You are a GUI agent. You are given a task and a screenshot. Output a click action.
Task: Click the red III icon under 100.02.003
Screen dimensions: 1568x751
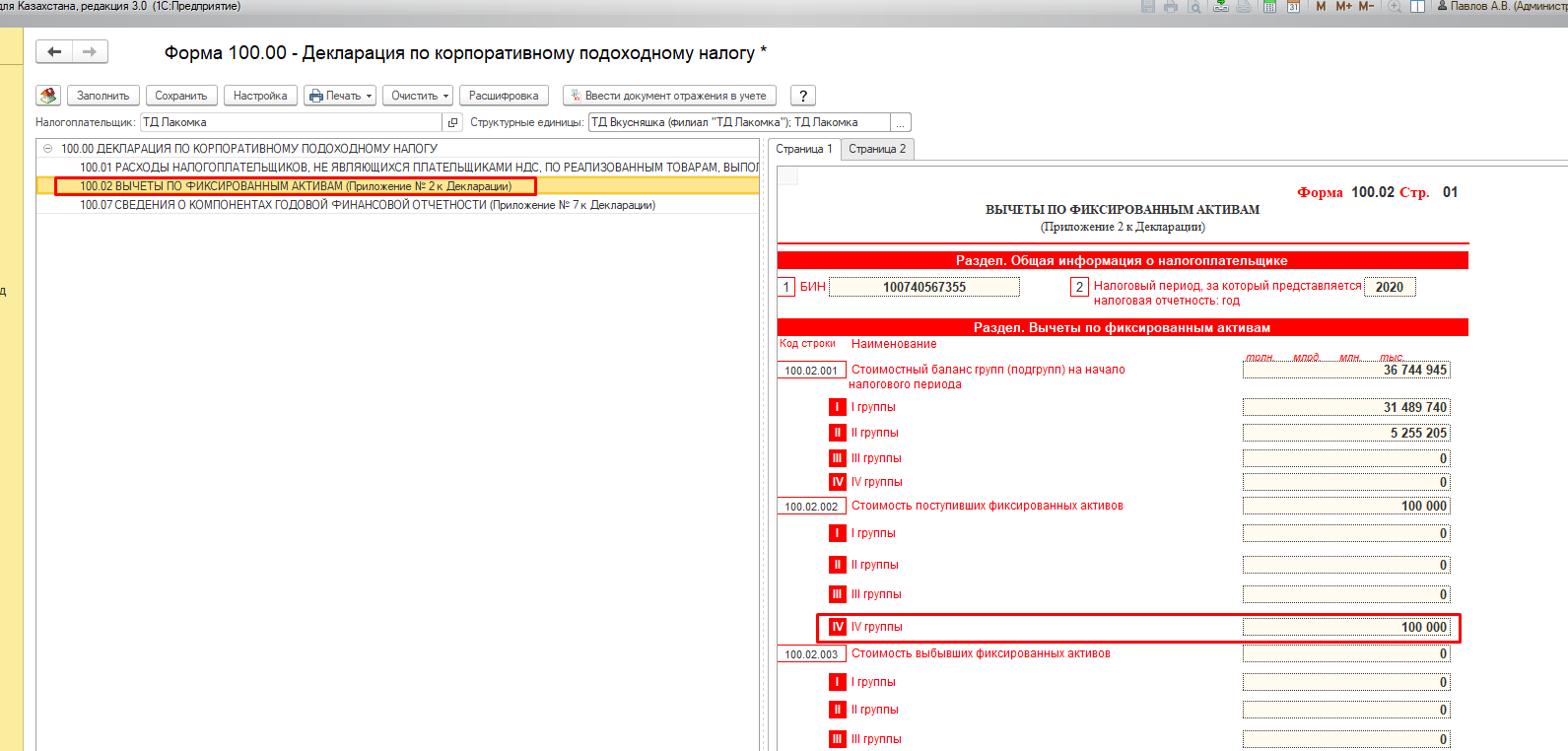pyautogui.click(x=838, y=739)
